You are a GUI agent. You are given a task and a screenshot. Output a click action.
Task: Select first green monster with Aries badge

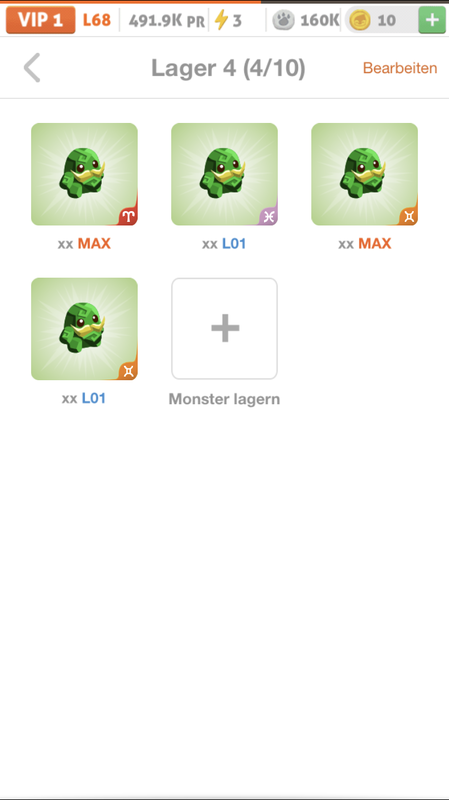[84, 174]
